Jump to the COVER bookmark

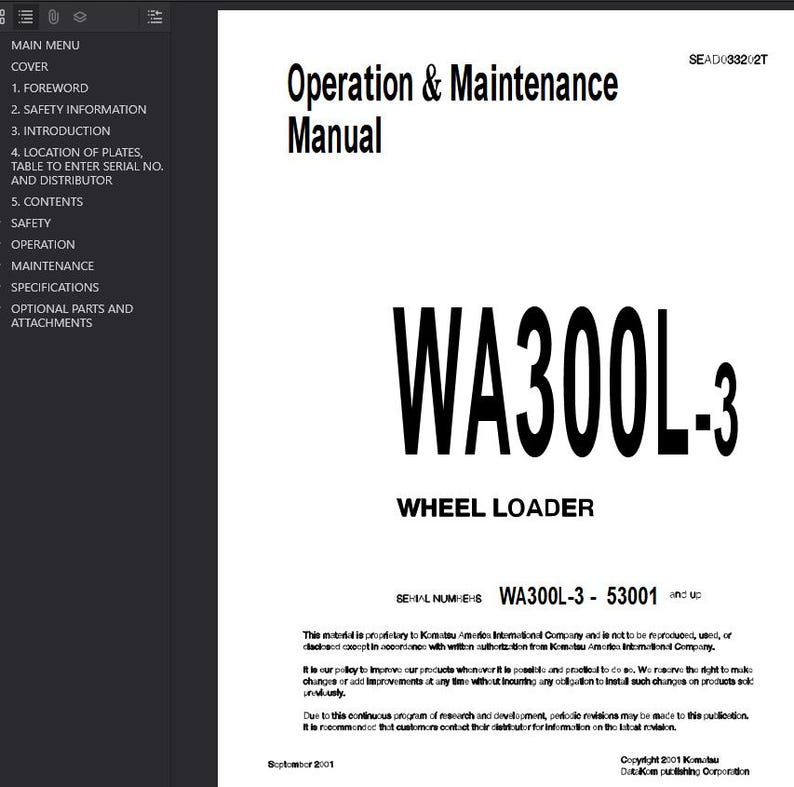pos(29,66)
